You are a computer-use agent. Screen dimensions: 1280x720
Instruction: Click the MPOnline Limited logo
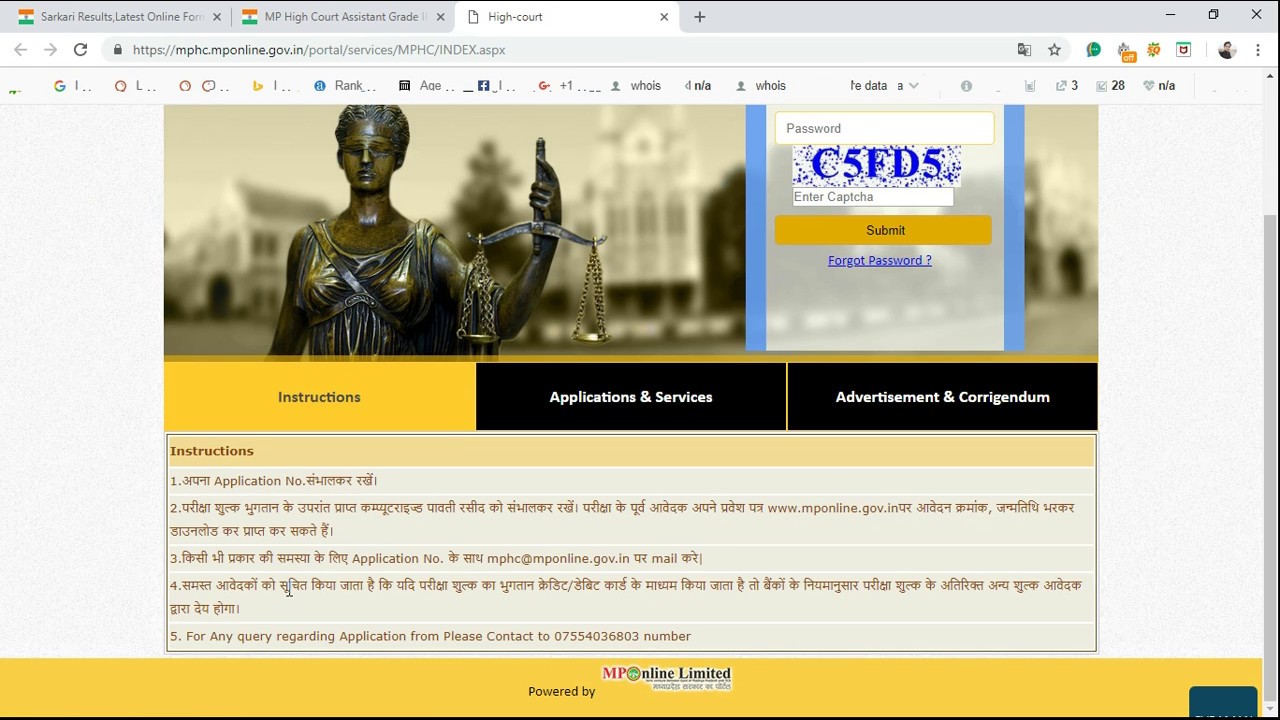(666, 677)
